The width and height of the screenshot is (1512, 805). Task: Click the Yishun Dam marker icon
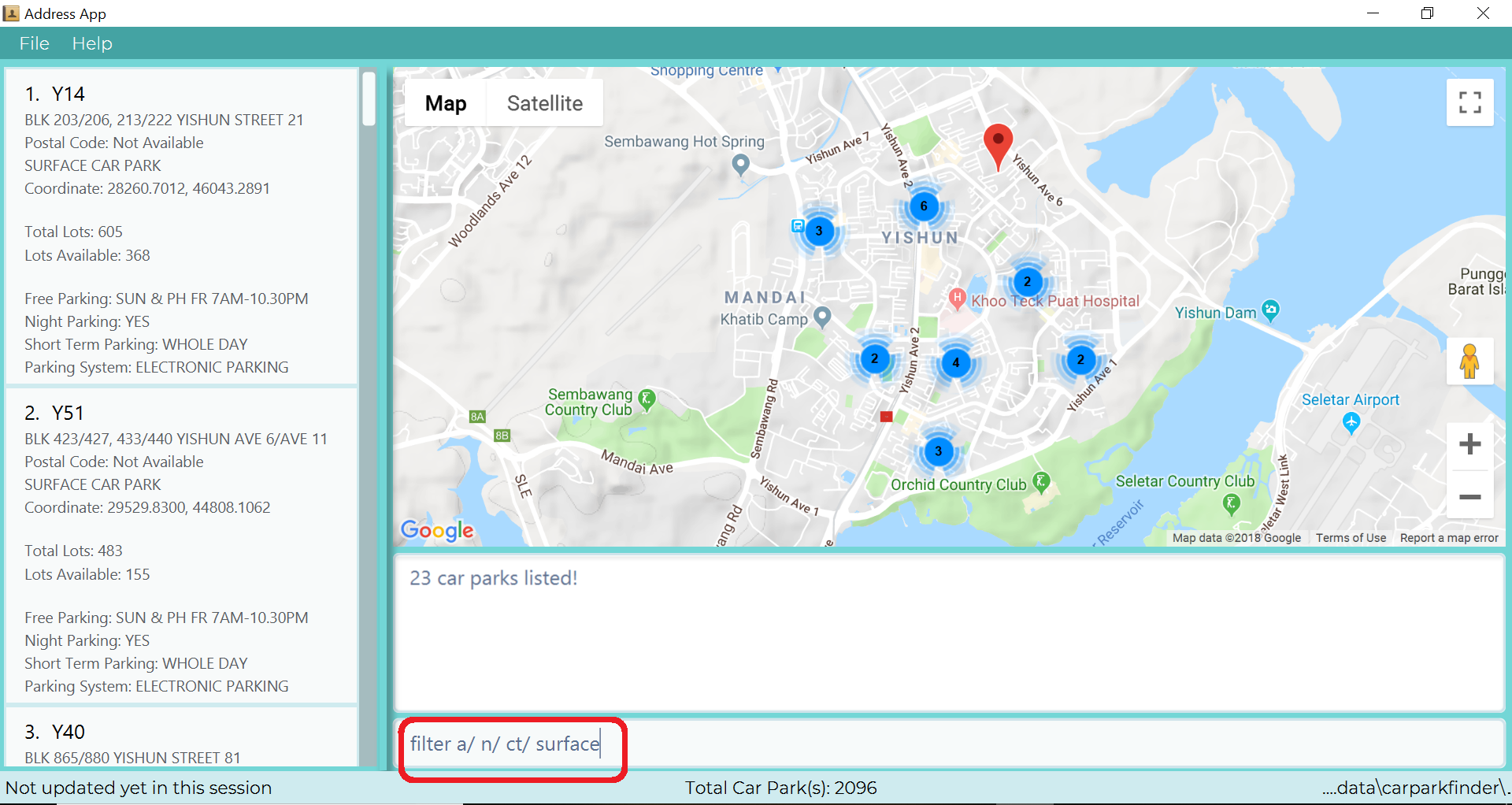[1270, 310]
